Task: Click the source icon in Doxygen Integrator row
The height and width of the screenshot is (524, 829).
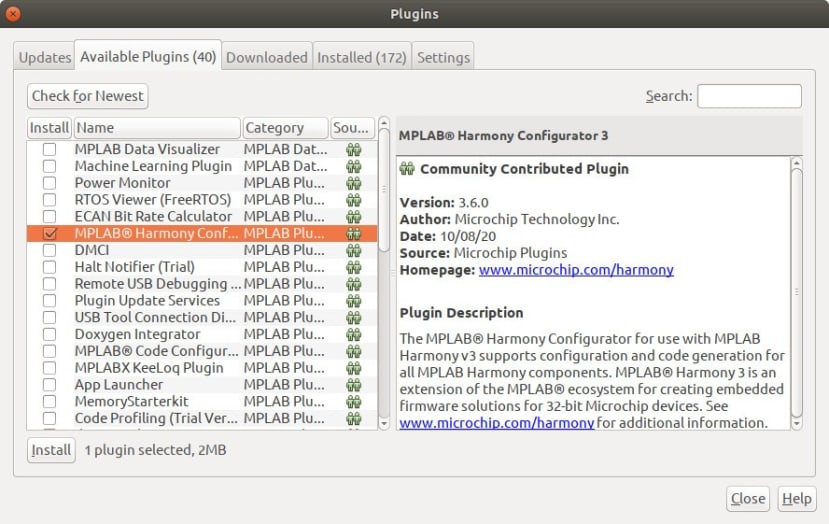Action: [x=354, y=335]
